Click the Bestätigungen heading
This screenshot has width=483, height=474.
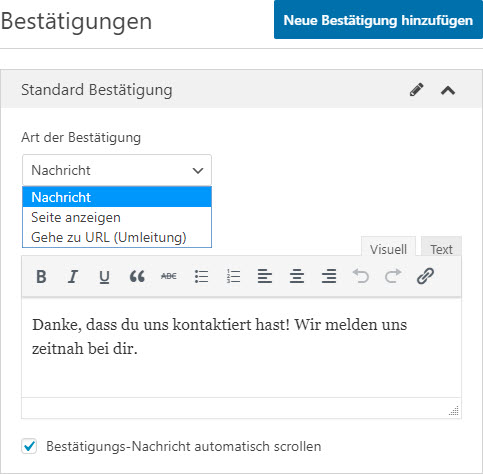76,22
